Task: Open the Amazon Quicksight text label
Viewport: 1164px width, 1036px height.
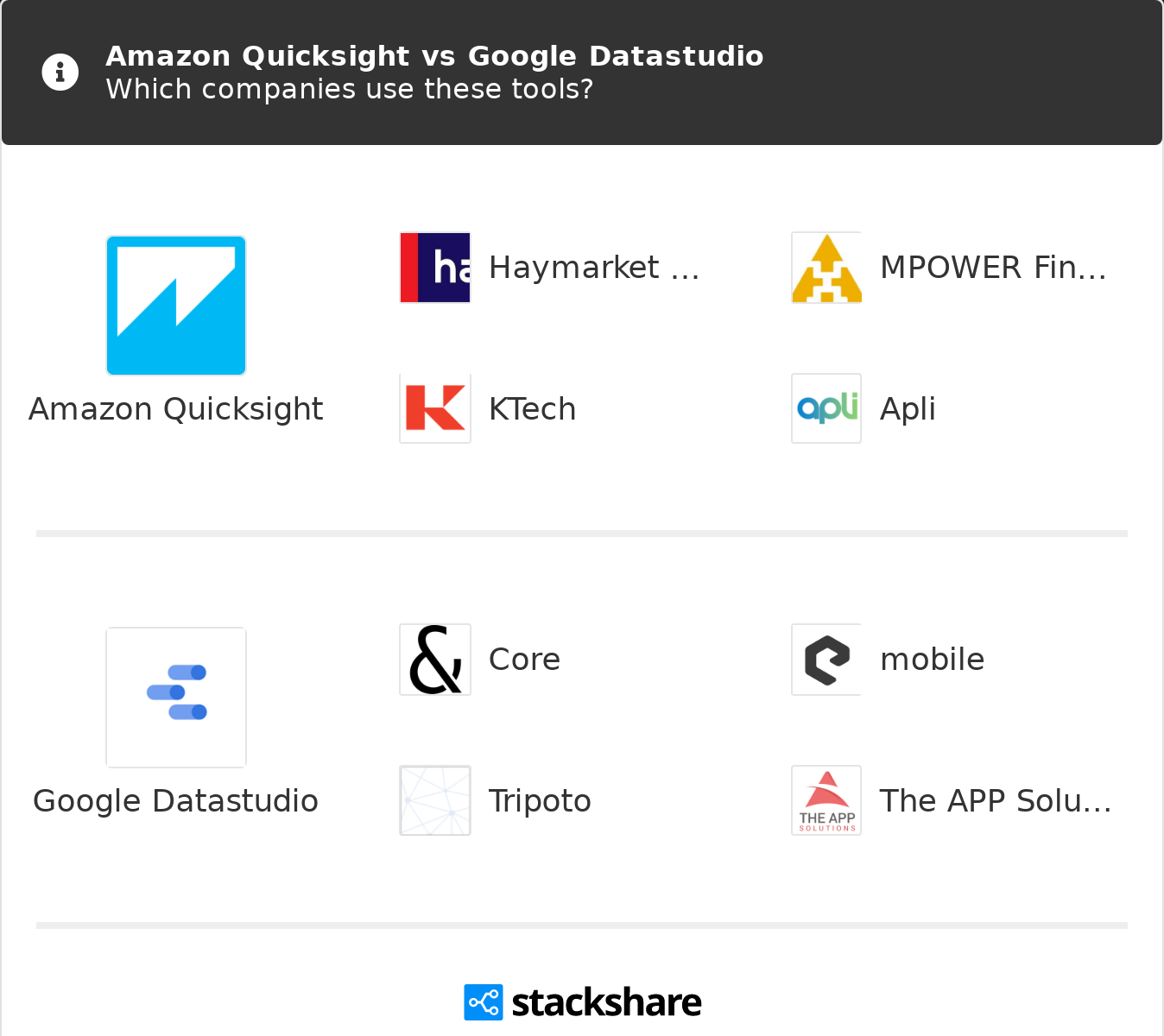Action: click(176, 409)
